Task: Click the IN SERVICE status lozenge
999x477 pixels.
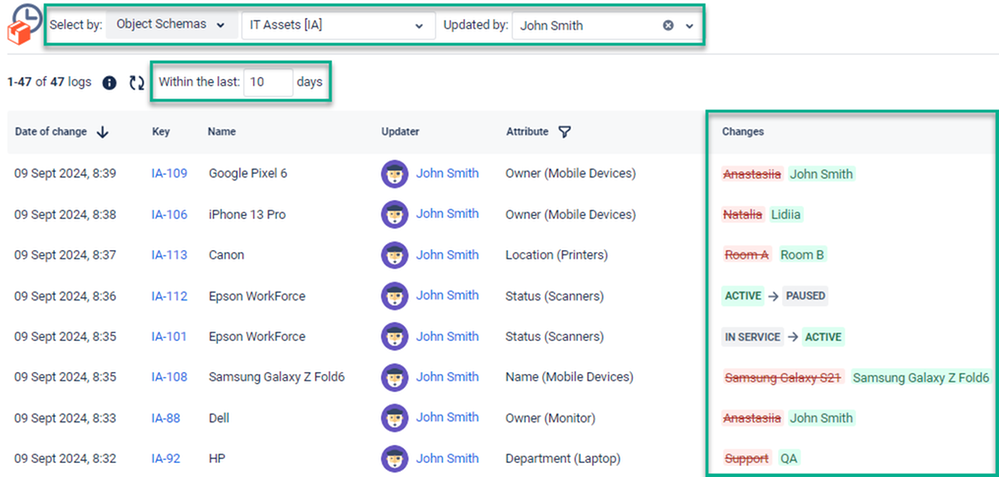Action: tap(752, 337)
